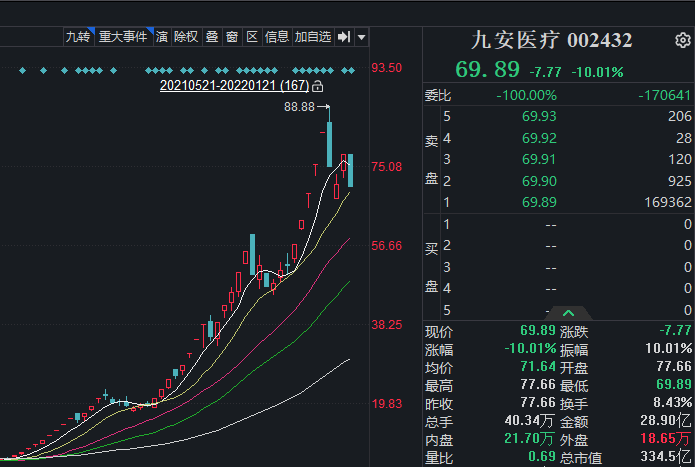Click the 叠 overlay toolbar button
695x467 pixels.
pos(211,37)
